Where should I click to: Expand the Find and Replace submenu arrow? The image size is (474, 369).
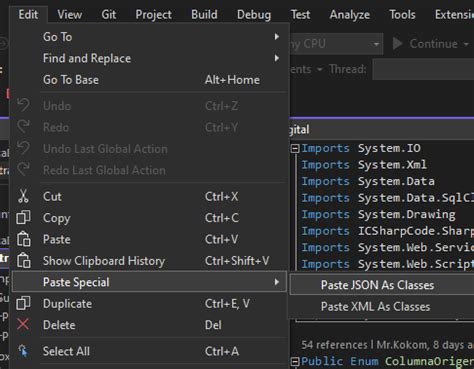[277, 58]
